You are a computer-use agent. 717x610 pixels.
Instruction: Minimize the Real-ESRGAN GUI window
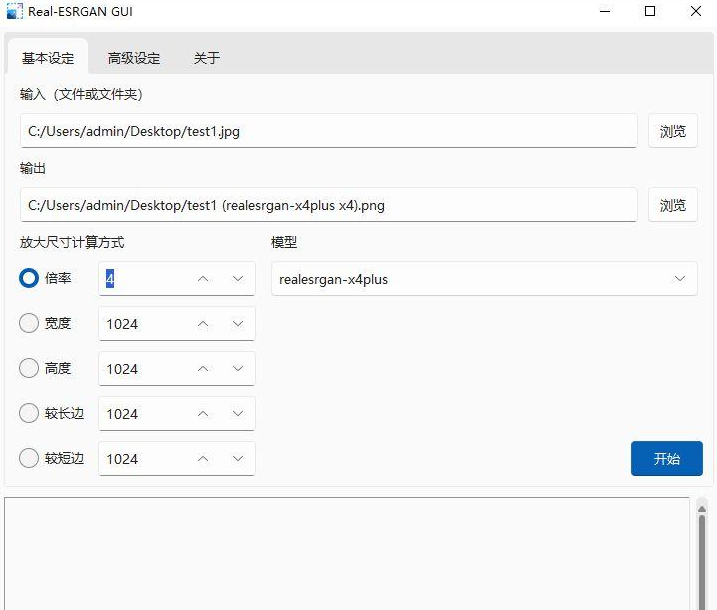click(x=605, y=11)
